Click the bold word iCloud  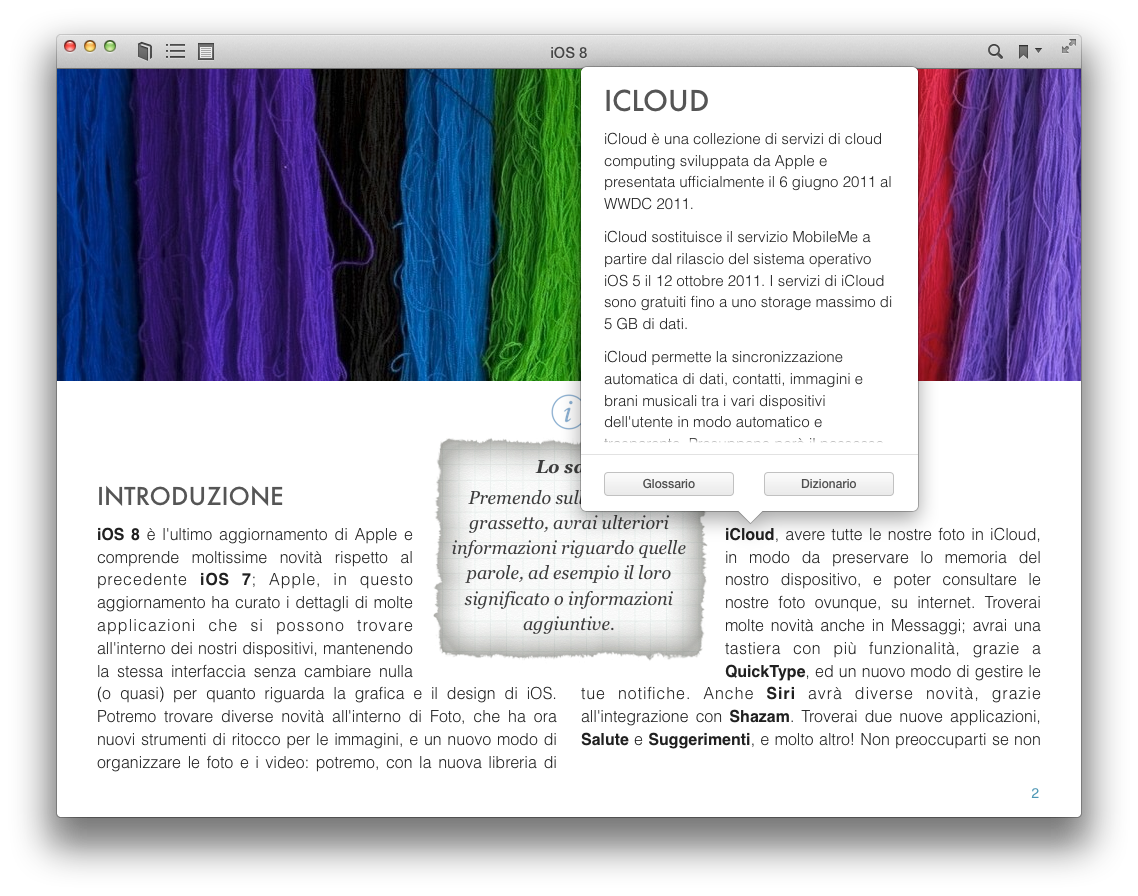pos(749,535)
